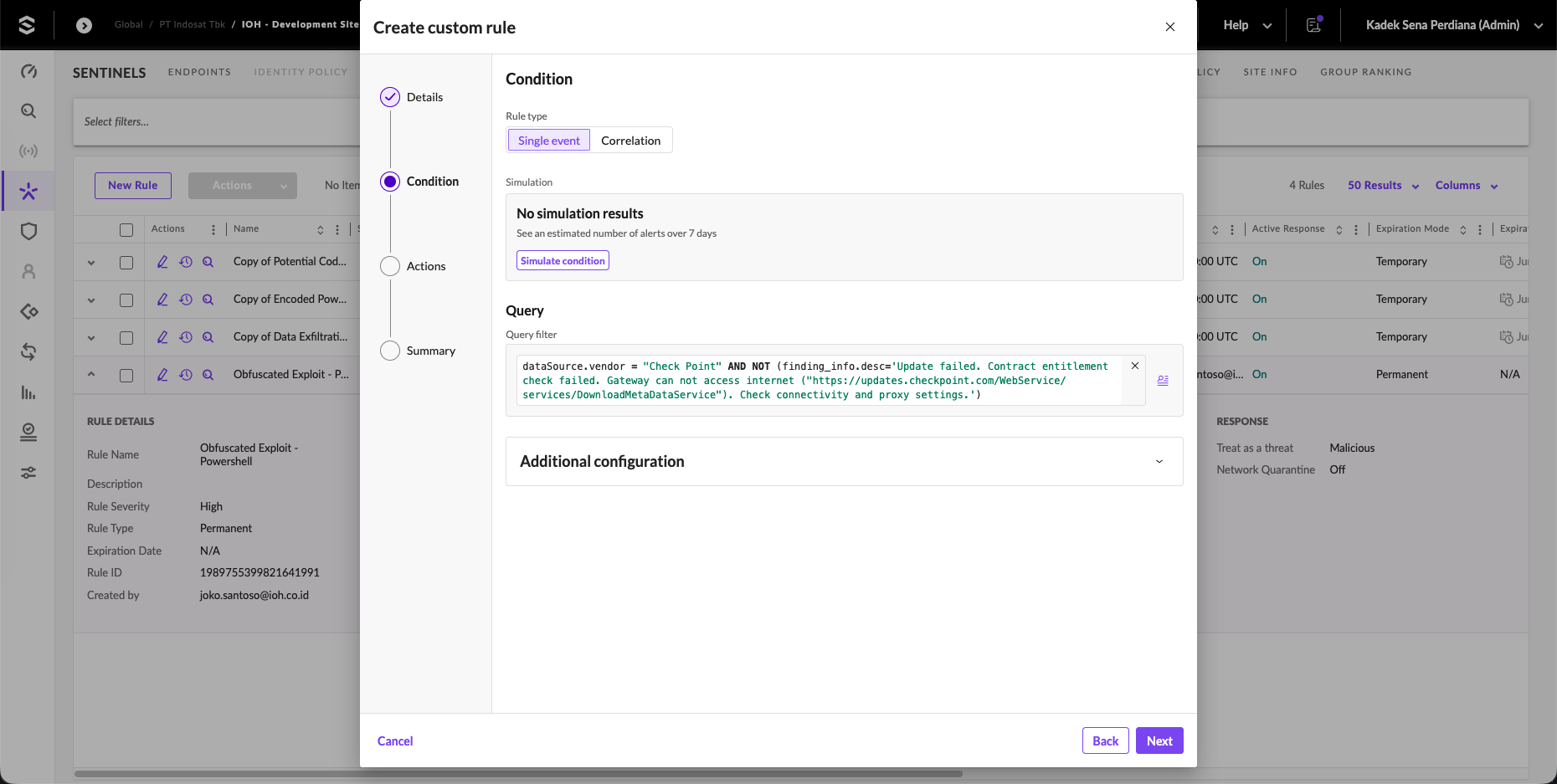This screenshot has width=1557, height=784.
Task: Expand Additional configuration section
Action: click(x=844, y=461)
